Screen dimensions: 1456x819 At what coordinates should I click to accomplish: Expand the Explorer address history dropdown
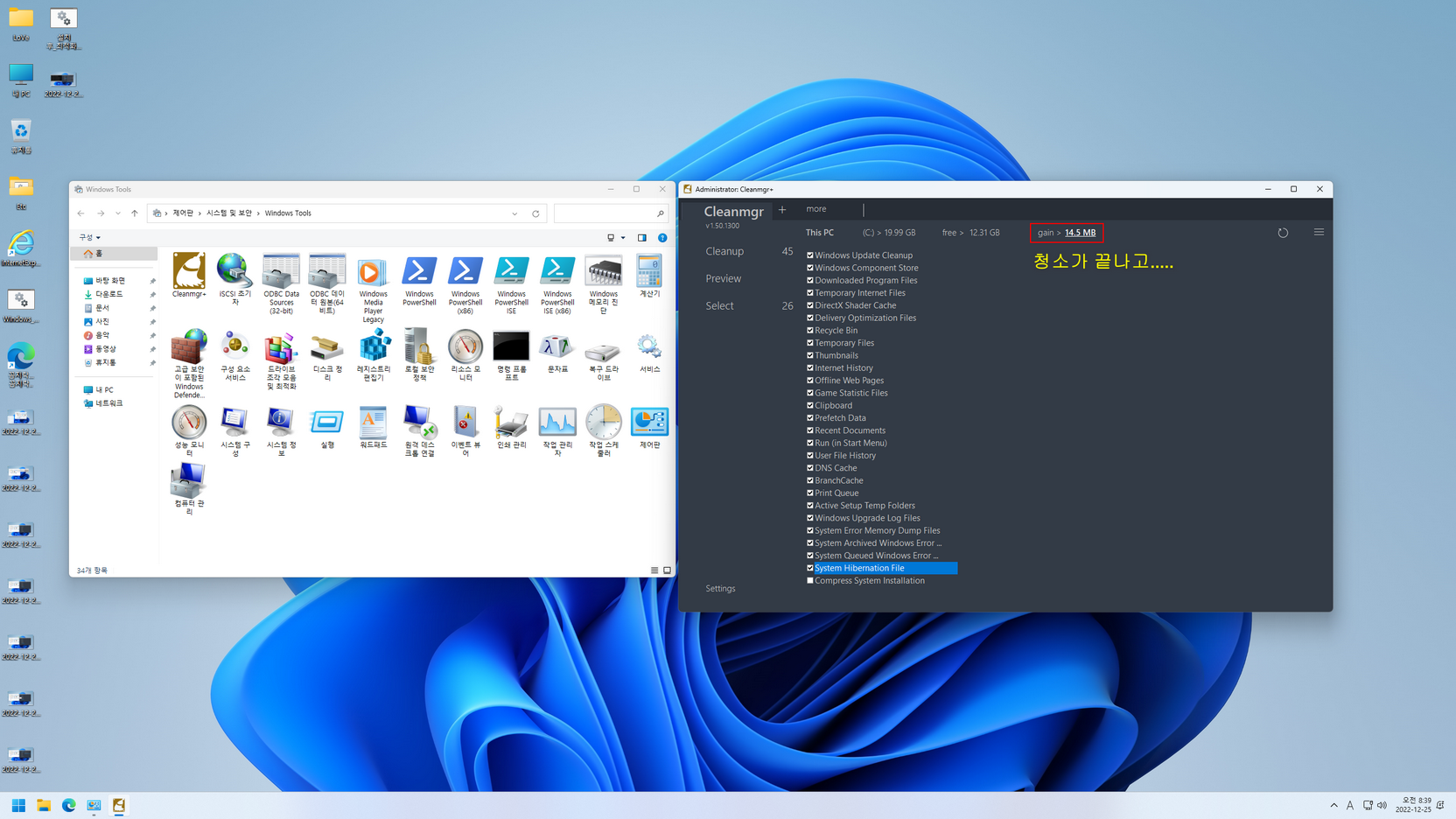514,213
